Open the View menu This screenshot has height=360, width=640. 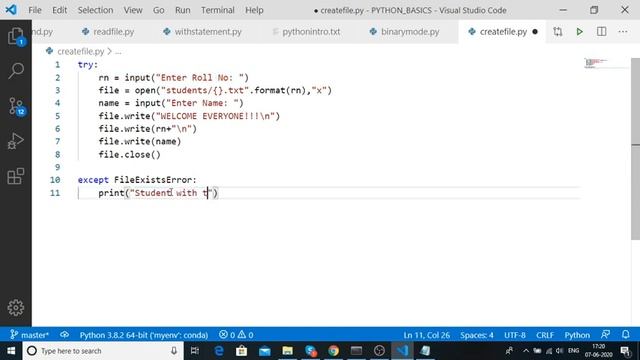[x=133, y=10]
